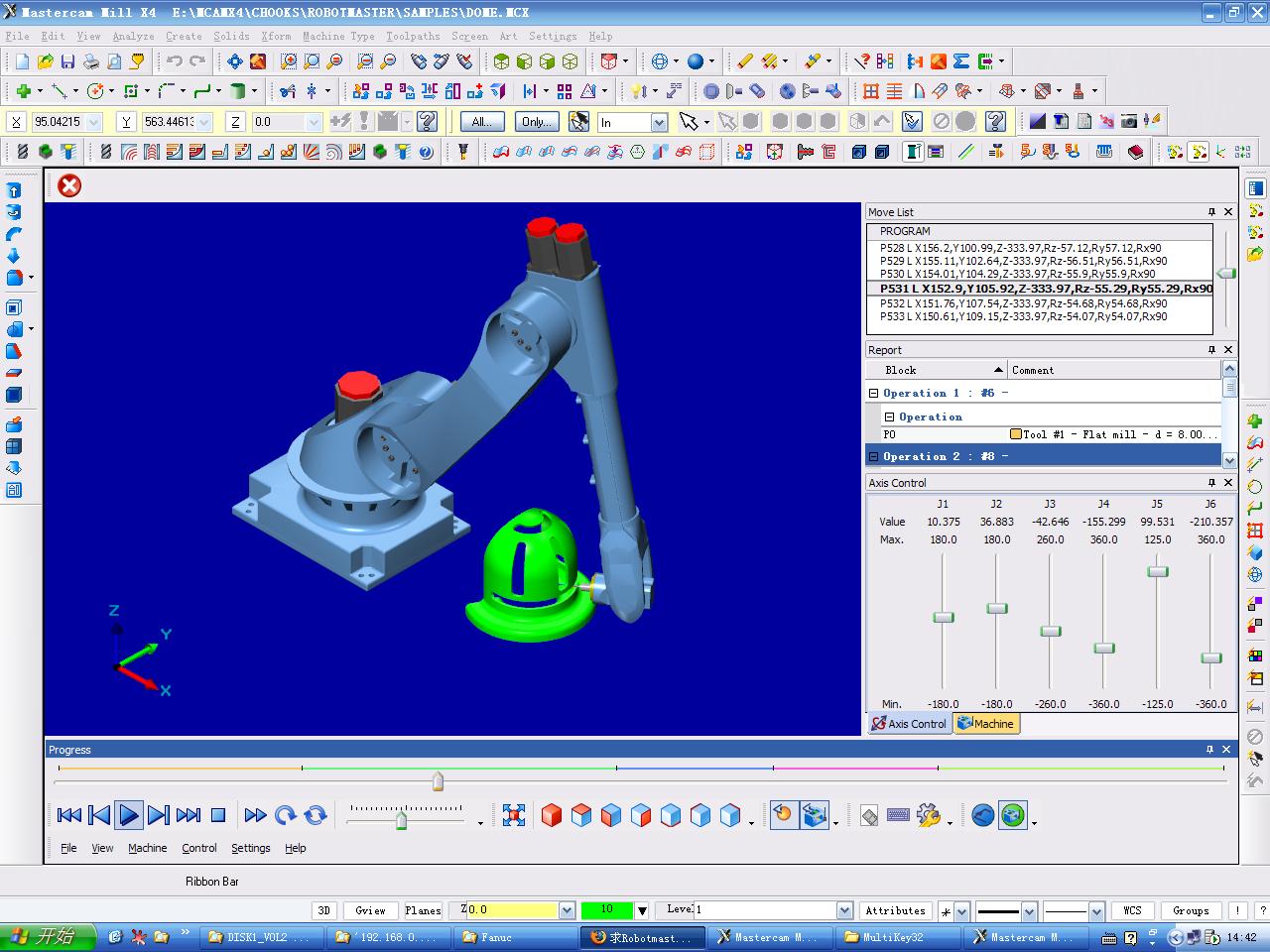This screenshot has height=952, width=1270.
Task: Play the simulation
Action: [x=129, y=815]
